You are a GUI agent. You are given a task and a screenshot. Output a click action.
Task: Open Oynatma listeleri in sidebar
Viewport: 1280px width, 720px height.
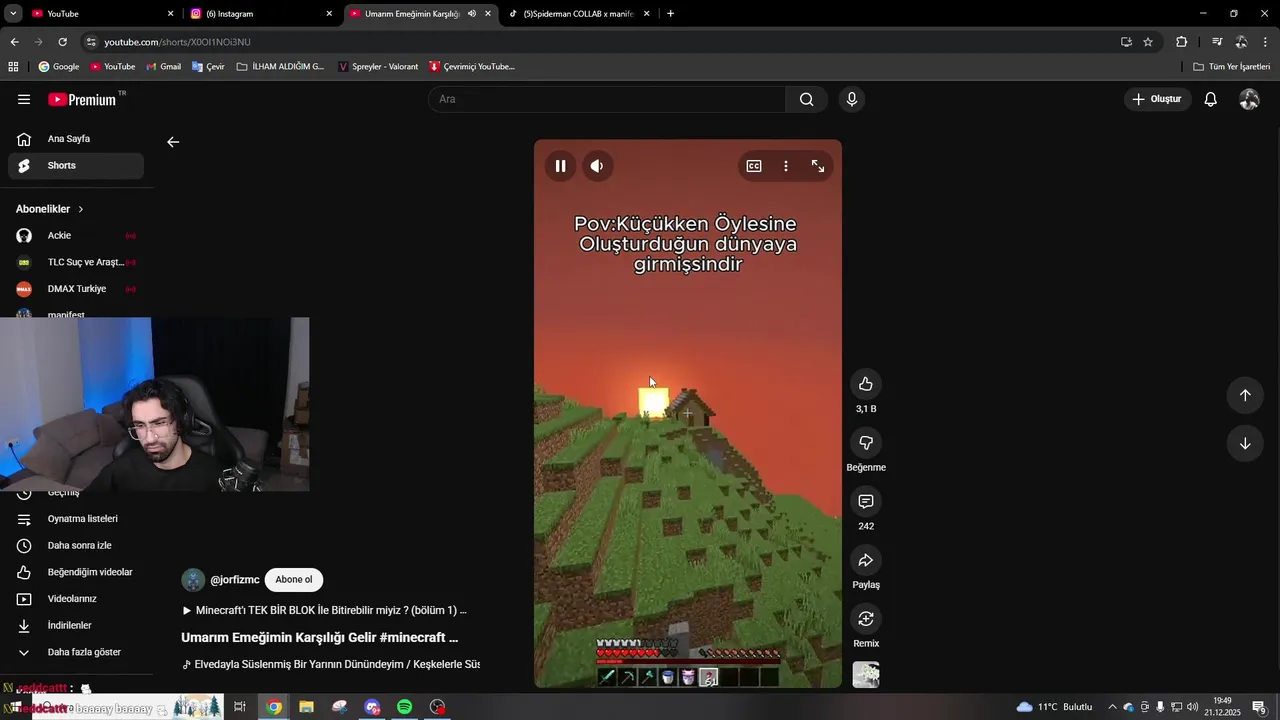pos(76,519)
